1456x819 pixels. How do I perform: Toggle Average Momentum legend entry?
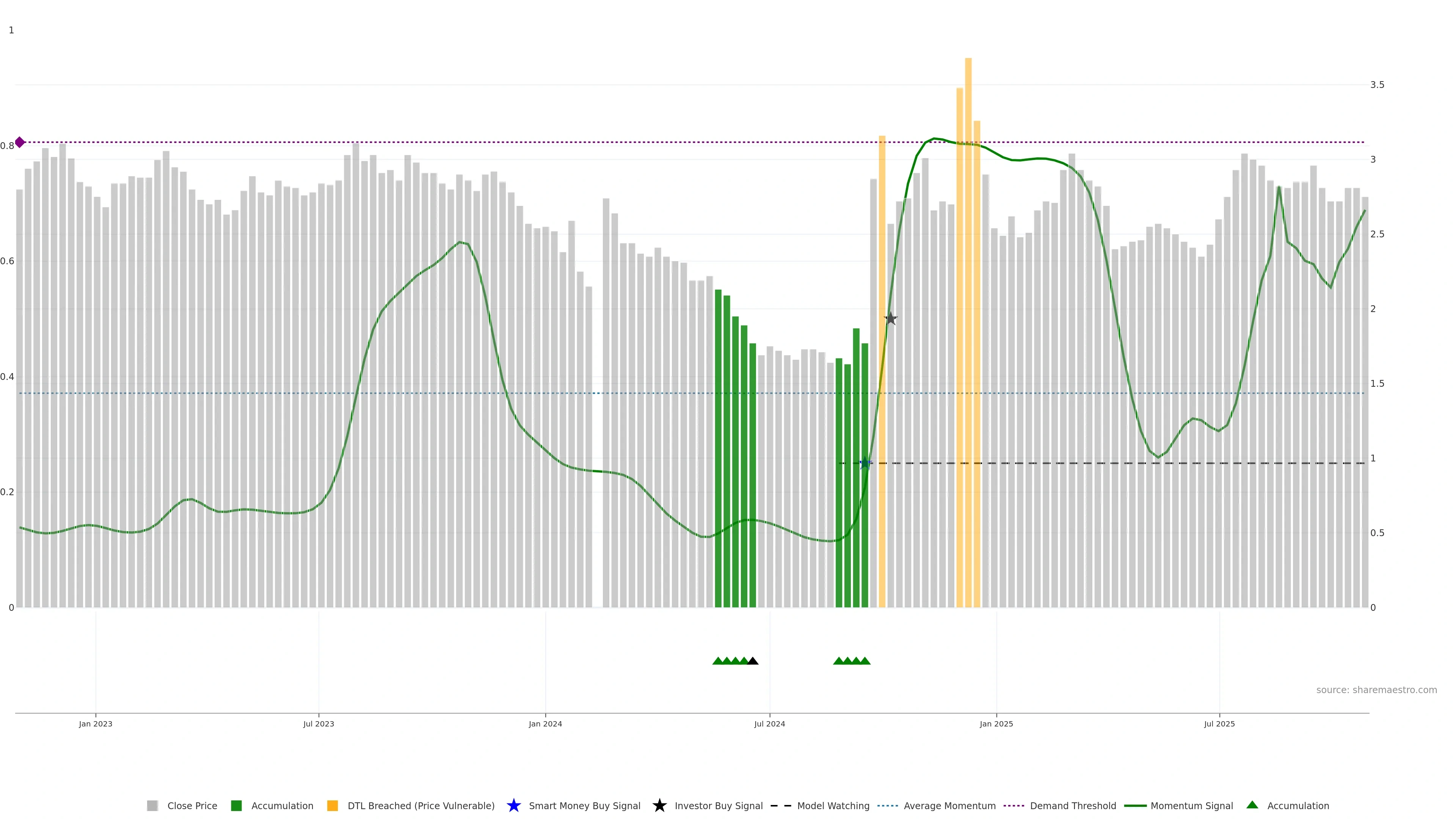coord(949,805)
